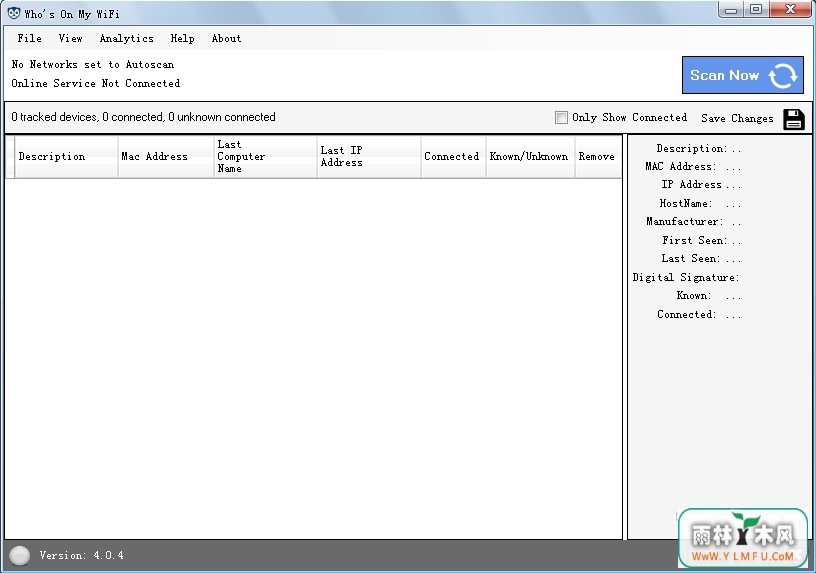Open the Help menu
The height and width of the screenshot is (573, 816).
coord(182,39)
